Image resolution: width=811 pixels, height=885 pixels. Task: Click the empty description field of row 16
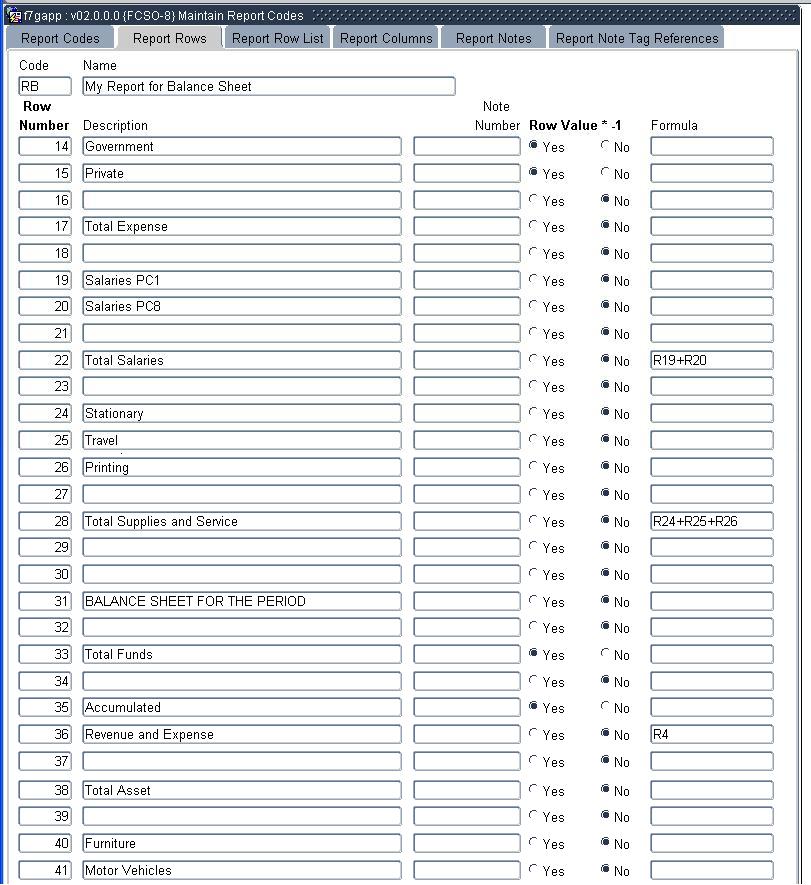coord(241,200)
